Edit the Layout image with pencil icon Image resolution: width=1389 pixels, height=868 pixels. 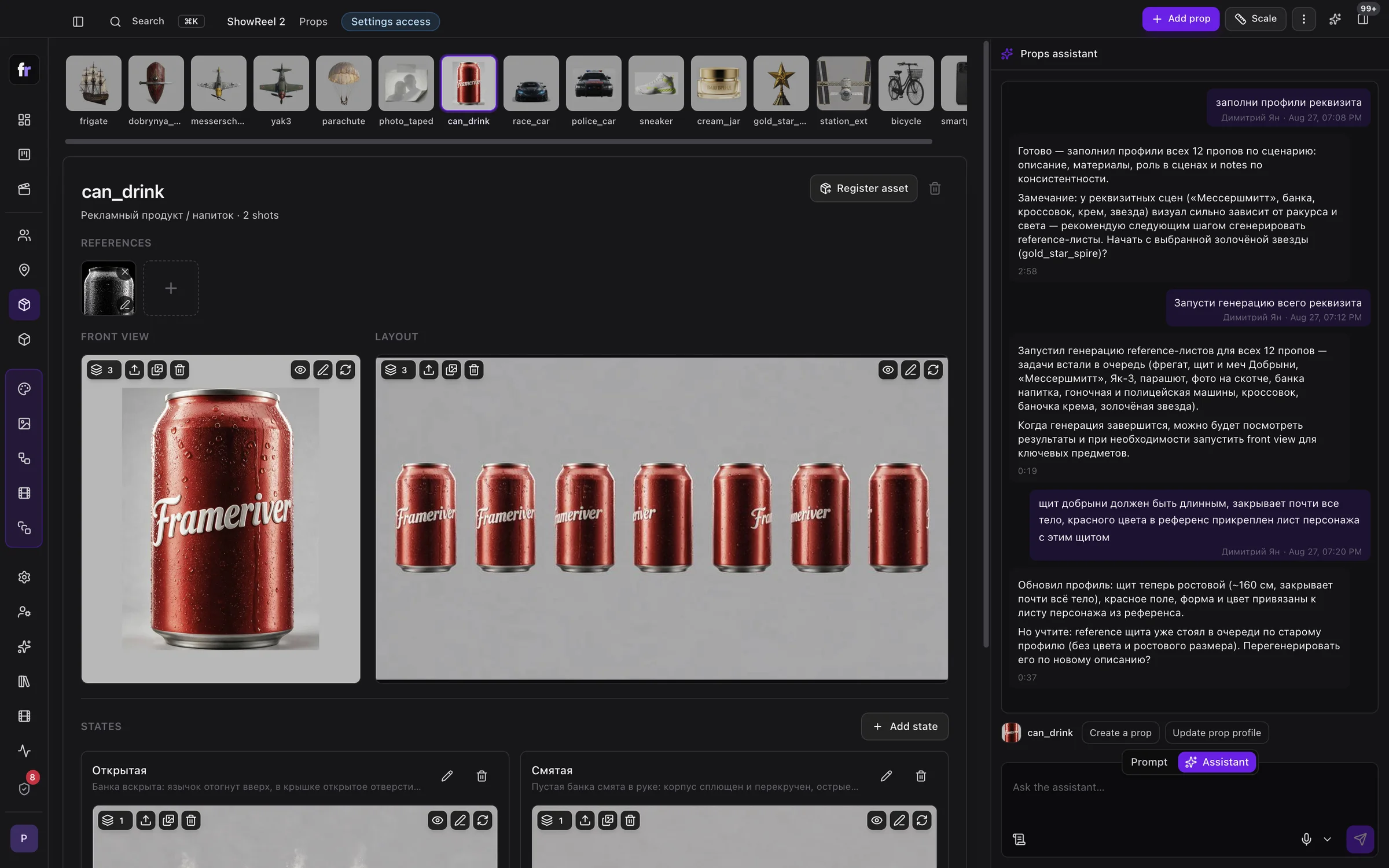click(x=910, y=370)
